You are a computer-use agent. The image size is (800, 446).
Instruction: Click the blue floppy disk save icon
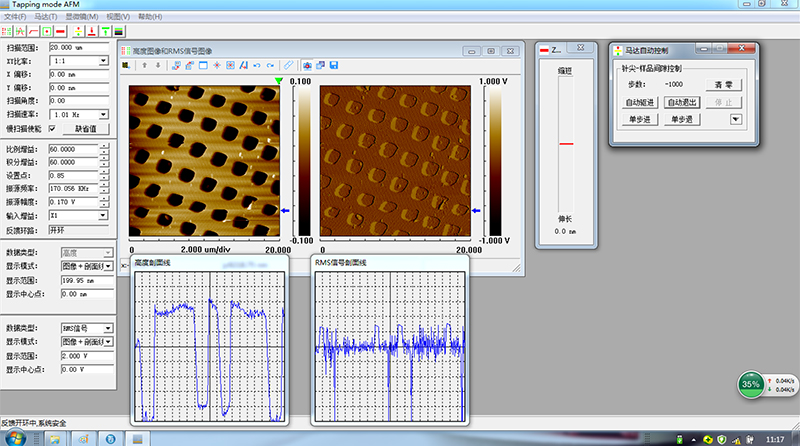pyautogui.click(x=334, y=65)
